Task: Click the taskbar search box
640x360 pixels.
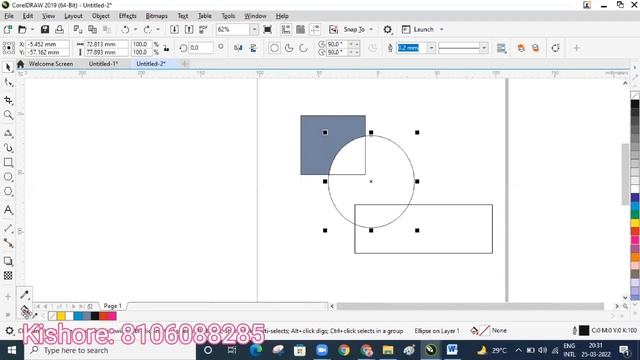Action: tap(110, 350)
